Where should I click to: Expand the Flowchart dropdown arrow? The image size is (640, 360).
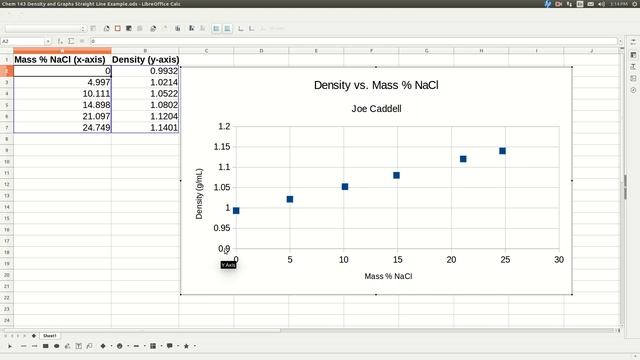(x=161, y=346)
